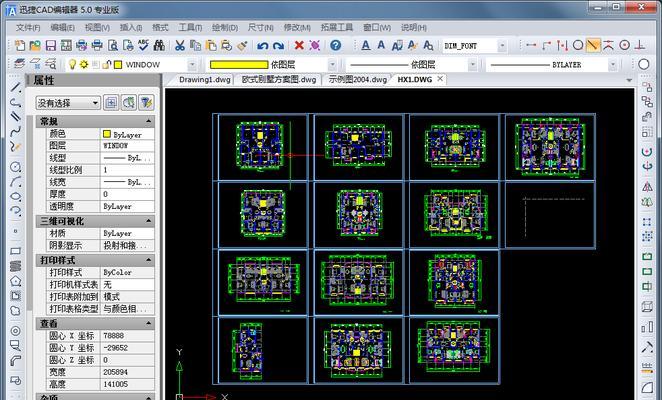Switch to the Drawing1.dwg tab
This screenshot has width=662, height=400.
click(x=204, y=79)
